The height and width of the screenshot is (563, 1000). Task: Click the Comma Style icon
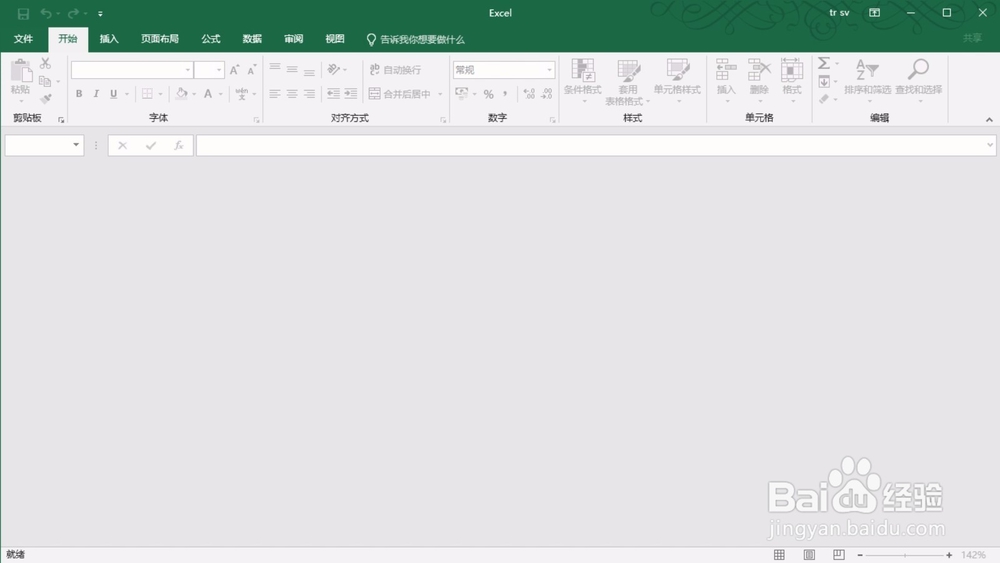pyautogui.click(x=505, y=94)
